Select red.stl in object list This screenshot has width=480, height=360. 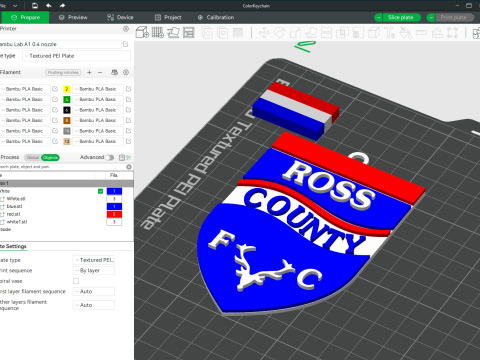13,214
